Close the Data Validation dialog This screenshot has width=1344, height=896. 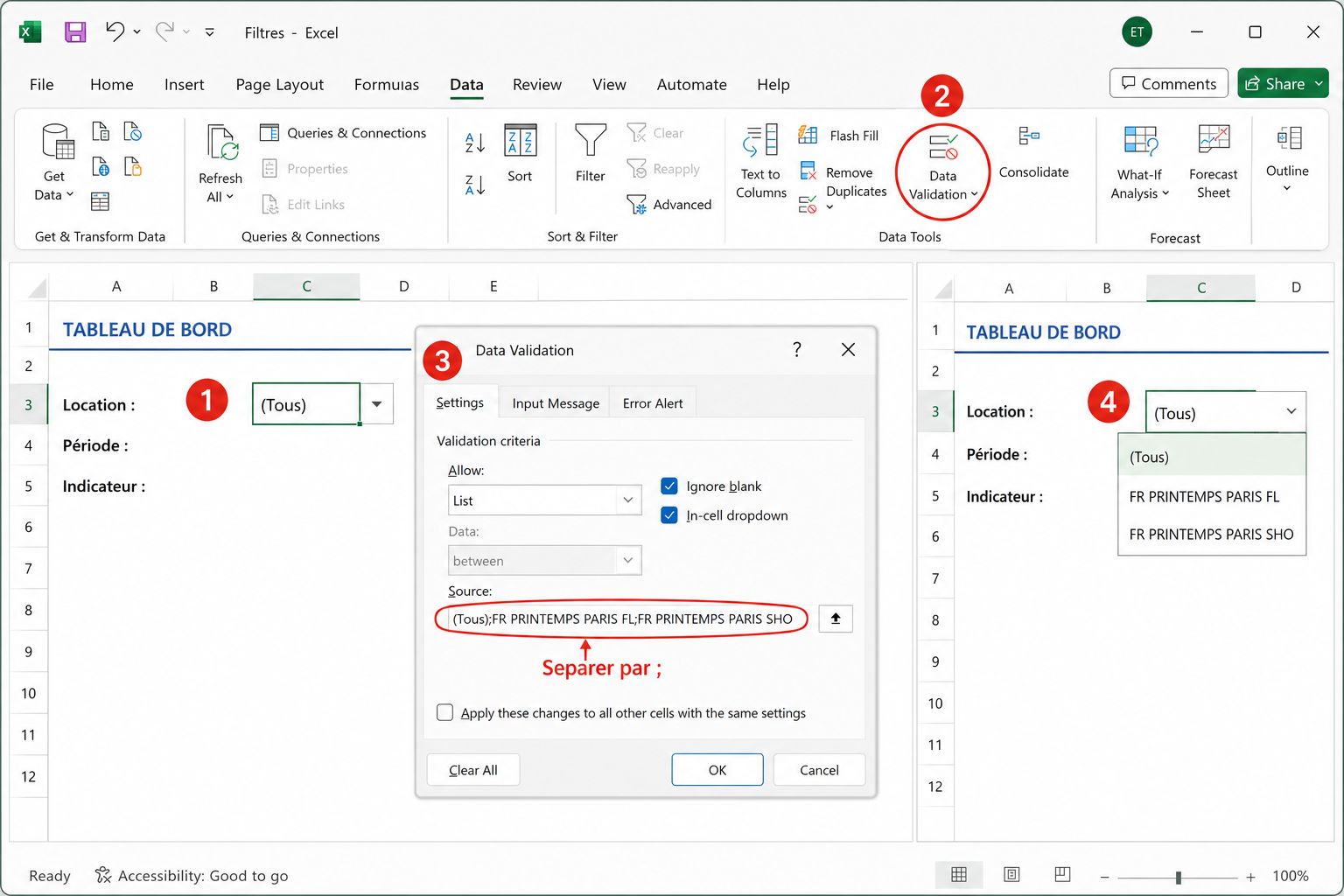tap(848, 349)
